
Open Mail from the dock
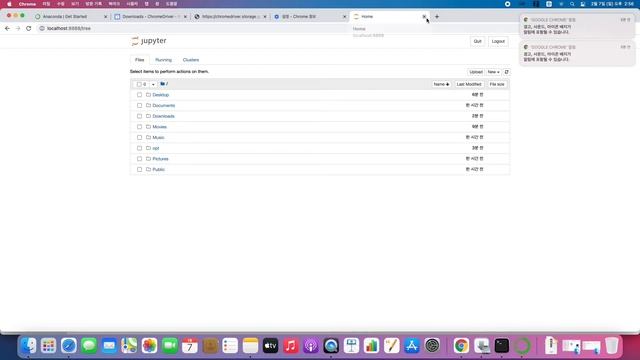tap(109, 346)
